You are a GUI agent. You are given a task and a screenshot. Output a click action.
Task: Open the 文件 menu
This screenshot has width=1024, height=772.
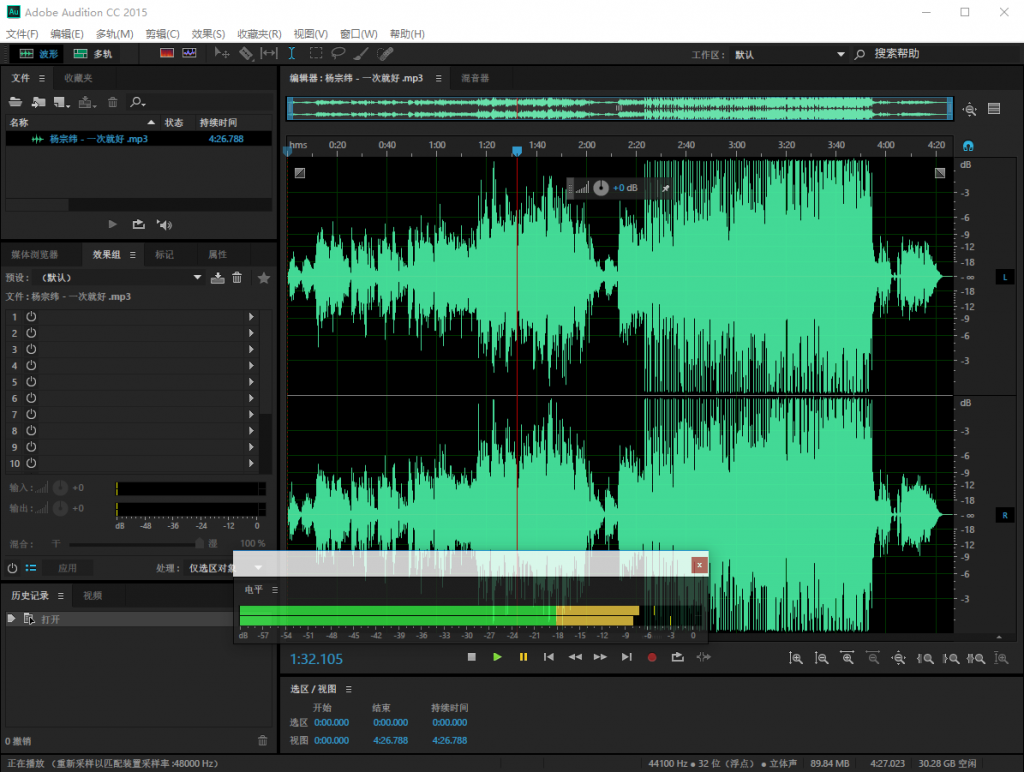22,34
